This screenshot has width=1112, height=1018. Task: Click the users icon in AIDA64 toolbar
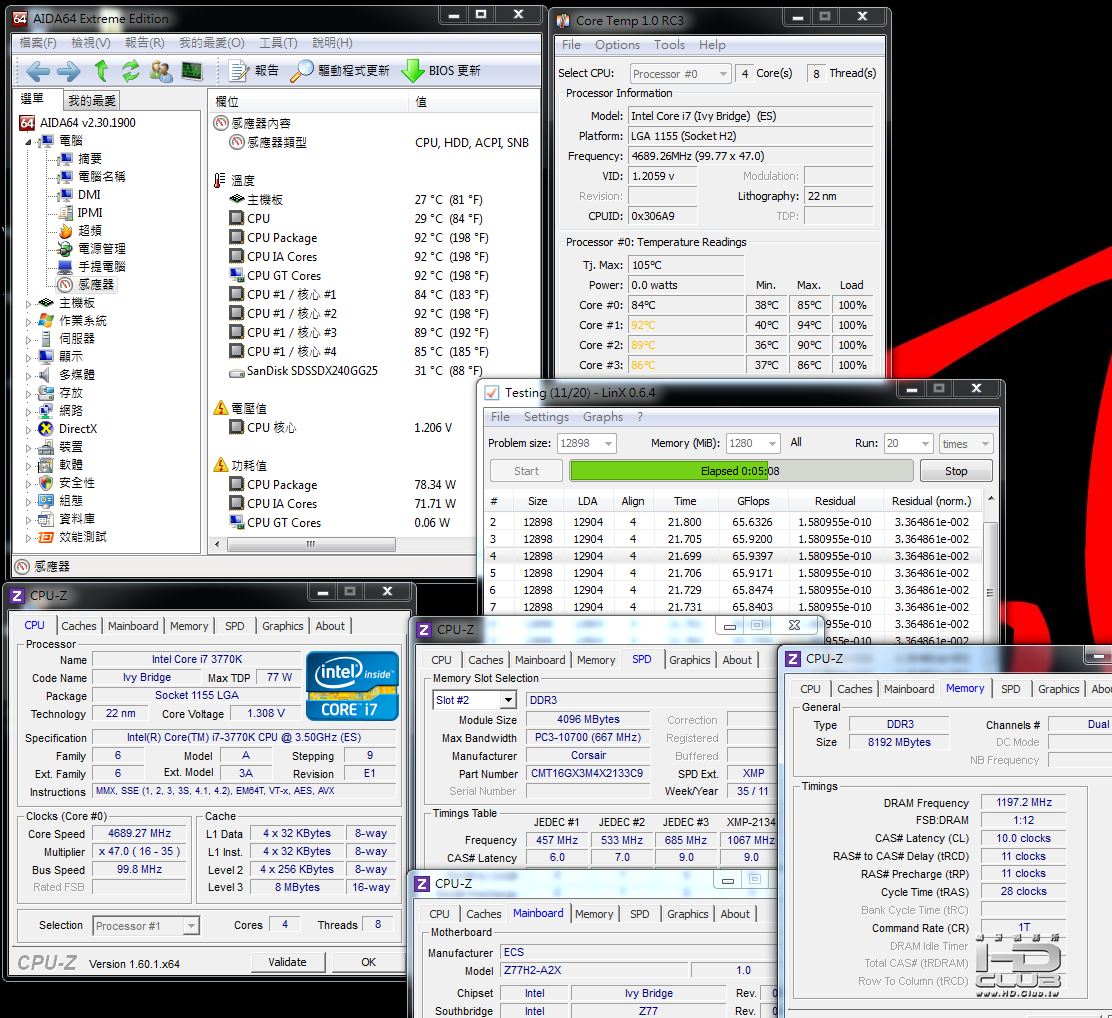(x=161, y=71)
